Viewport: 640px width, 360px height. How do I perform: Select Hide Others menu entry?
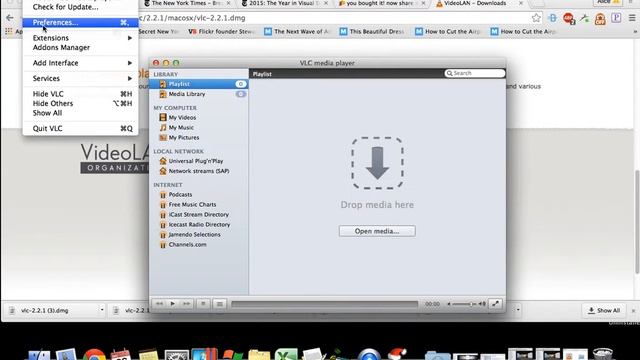coord(80,103)
